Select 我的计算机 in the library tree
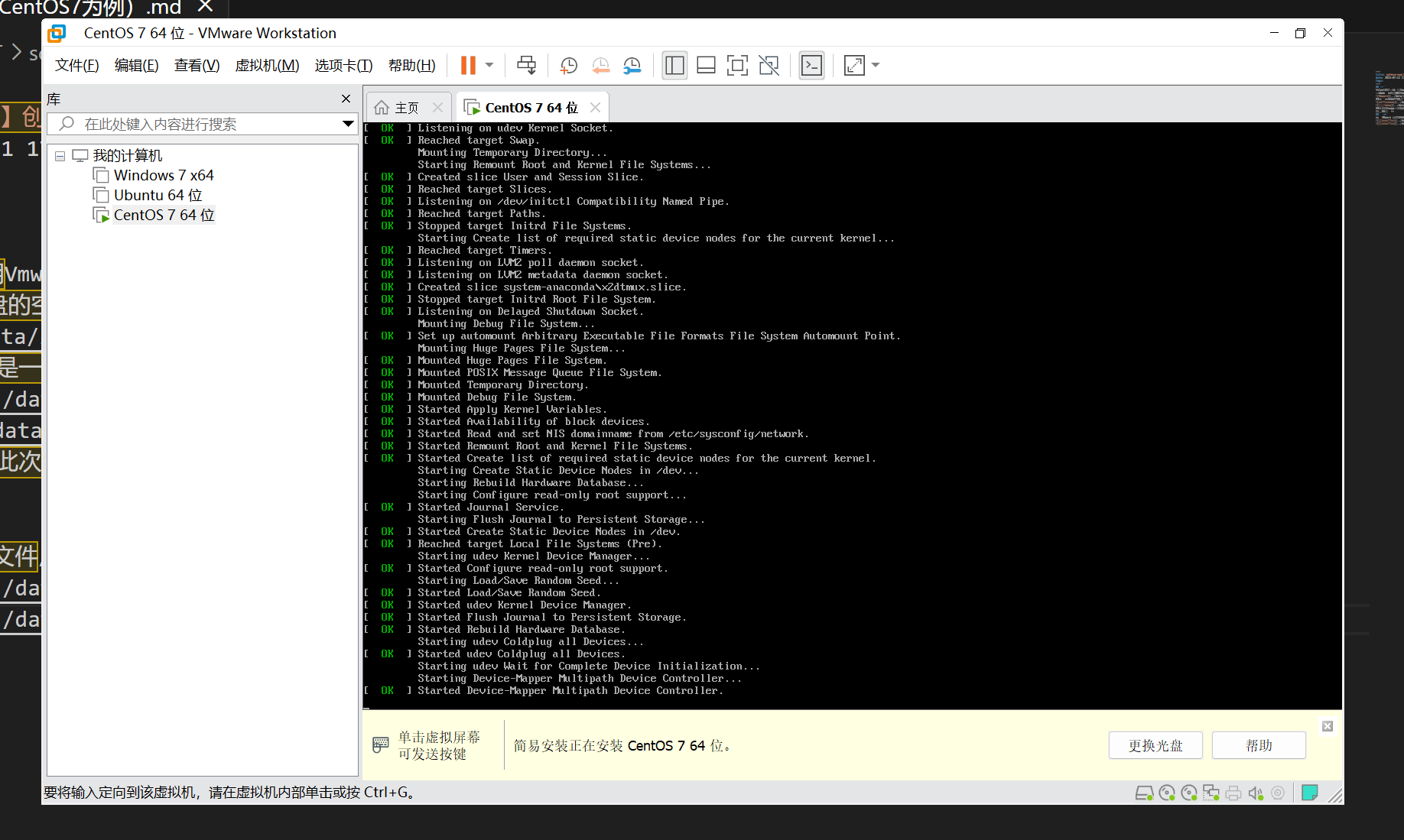 [x=128, y=156]
